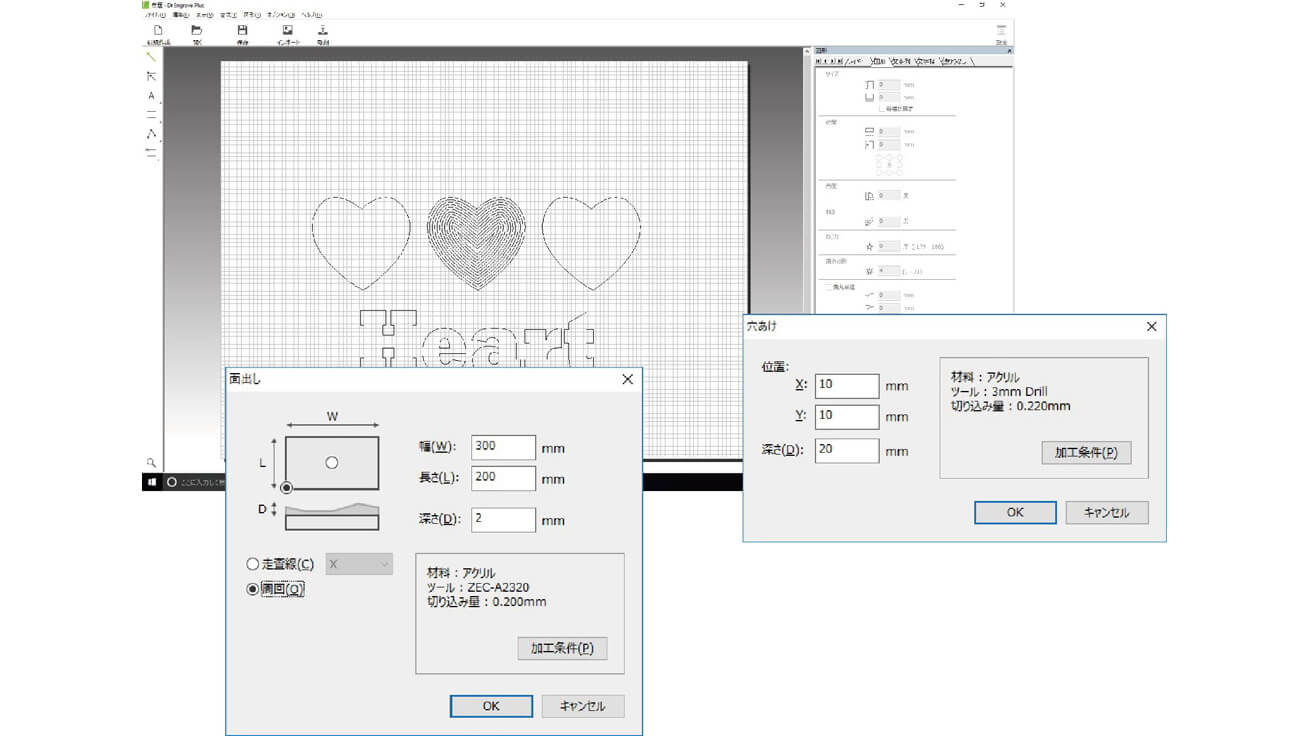
Task: Click キャンセル in the 穴あけ dialog
Action: tap(1107, 513)
